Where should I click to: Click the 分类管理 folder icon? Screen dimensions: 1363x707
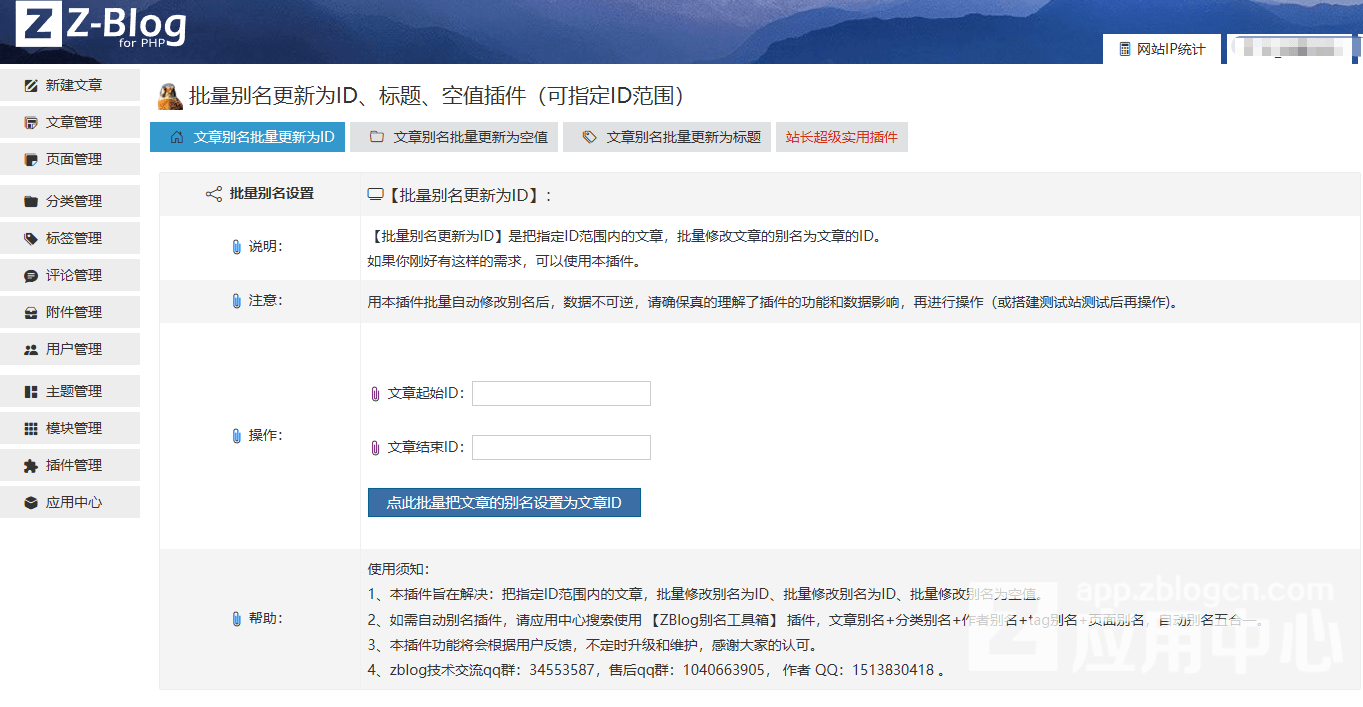click(31, 202)
